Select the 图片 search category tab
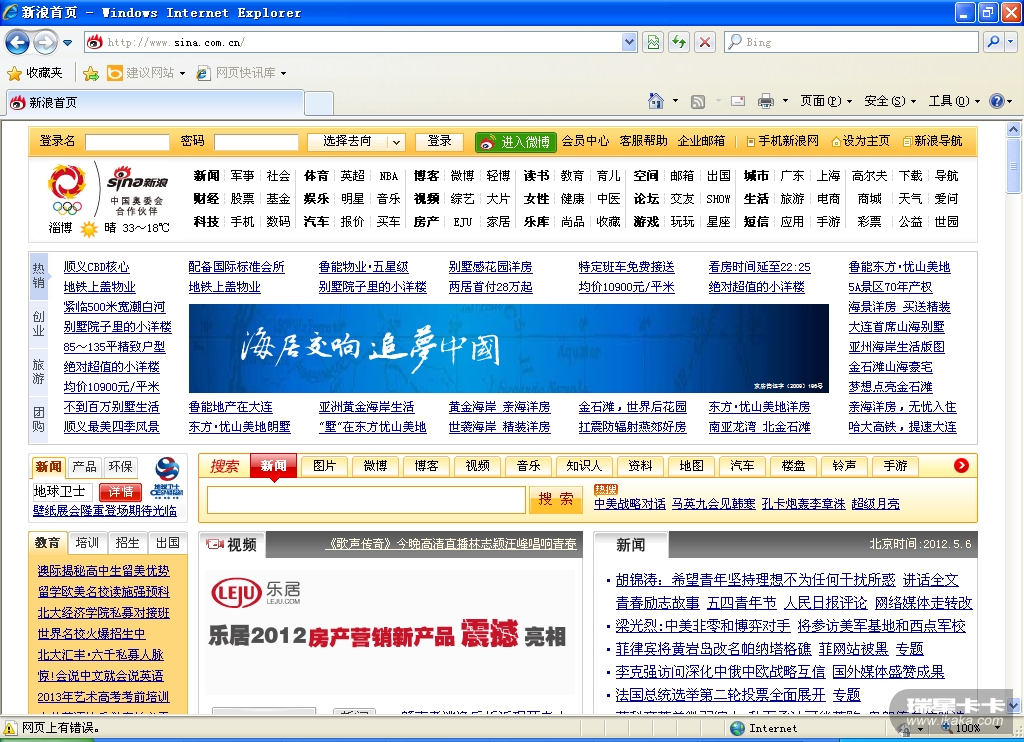Image resolution: width=1024 pixels, height=742 pixels. [325, 466]
